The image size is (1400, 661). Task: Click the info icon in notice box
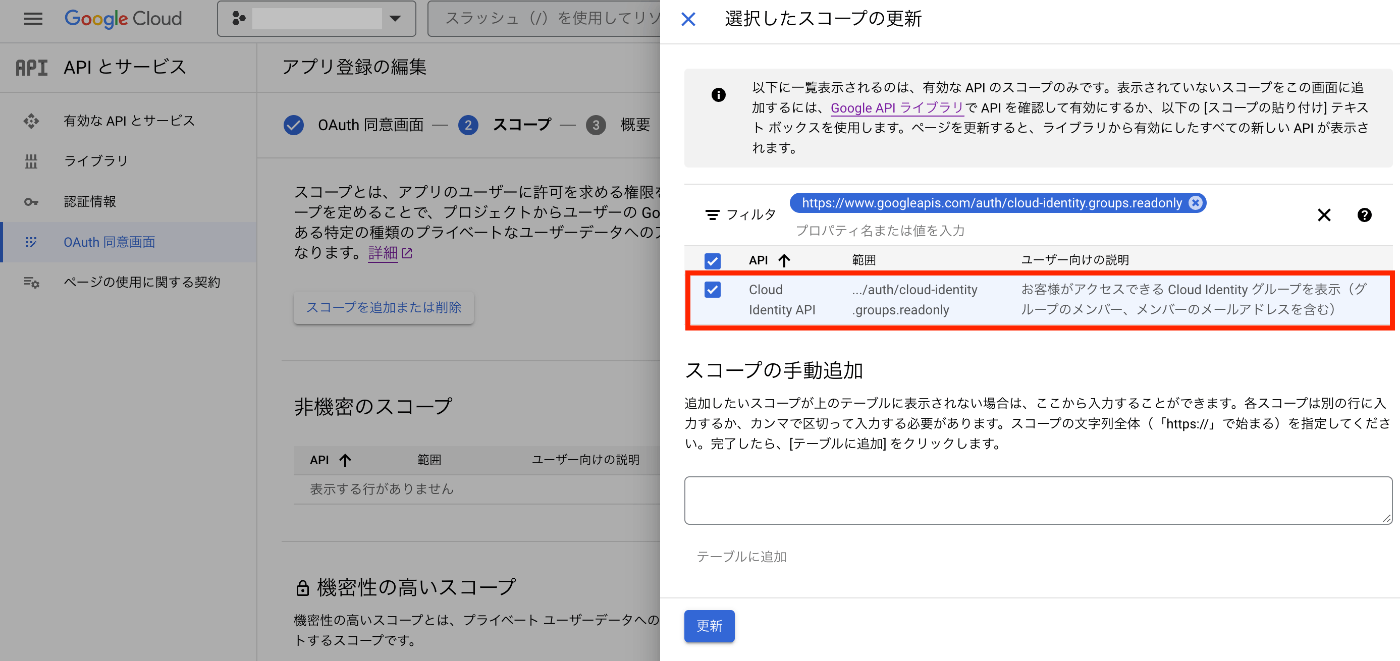(x=718, y=95)
